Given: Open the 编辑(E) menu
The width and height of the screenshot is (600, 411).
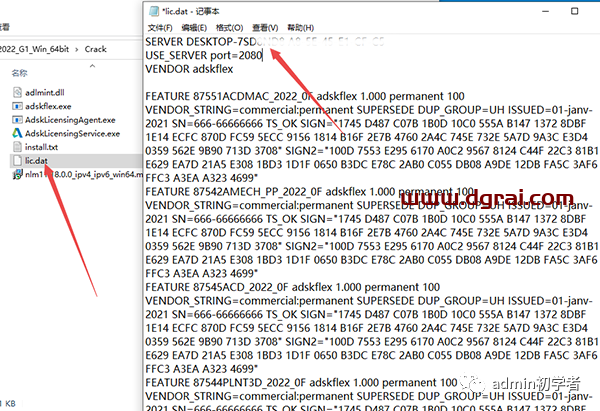Looking at the screenshot, I should [197, 27].
